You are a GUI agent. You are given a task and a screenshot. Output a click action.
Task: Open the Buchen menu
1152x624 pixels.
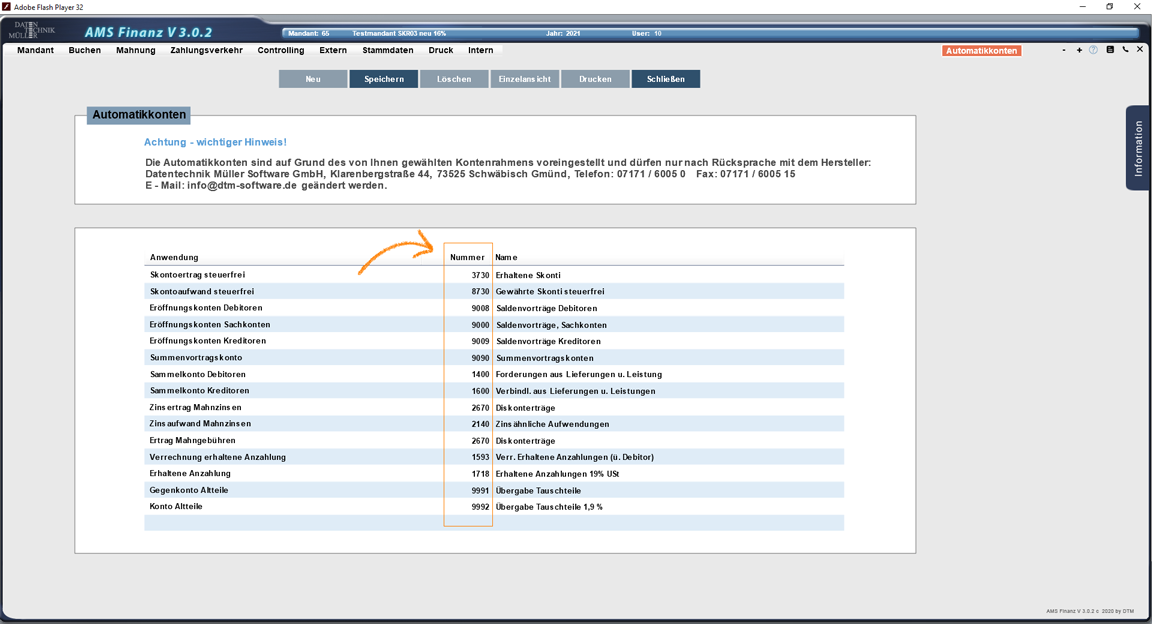85,50
